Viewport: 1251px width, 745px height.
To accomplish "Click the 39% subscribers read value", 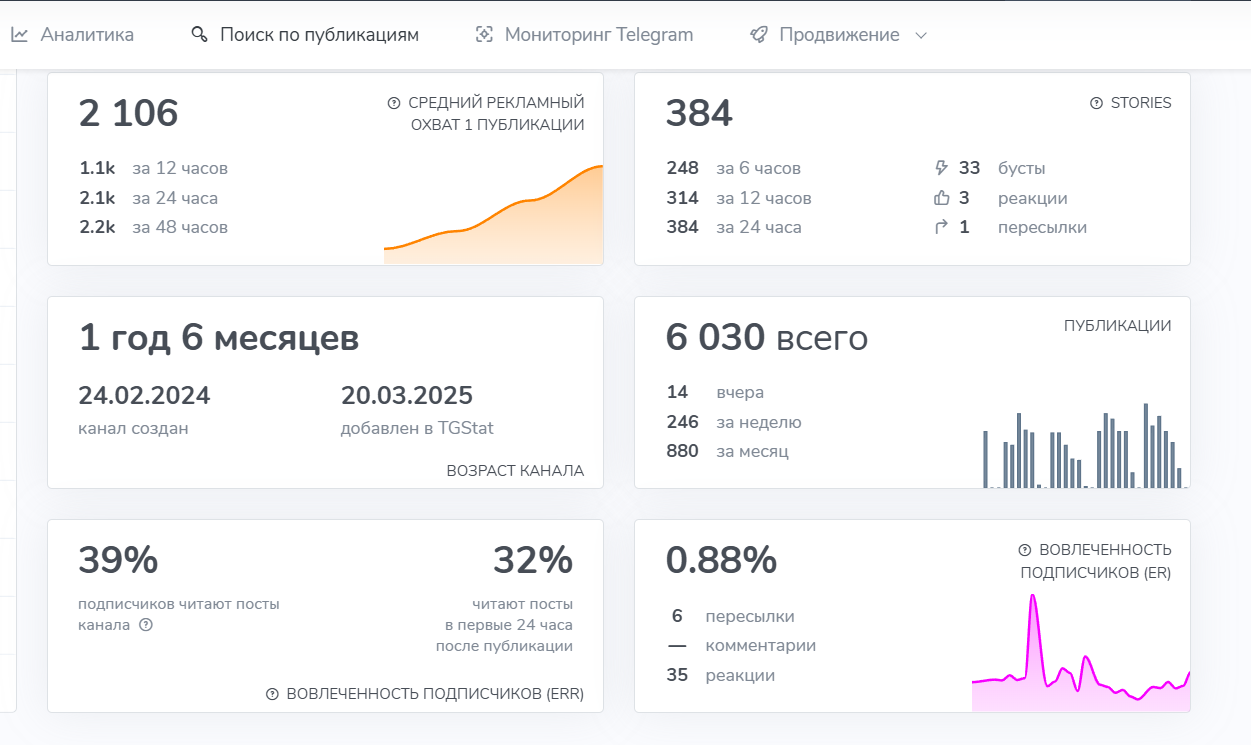I will [x=118, y=560].
